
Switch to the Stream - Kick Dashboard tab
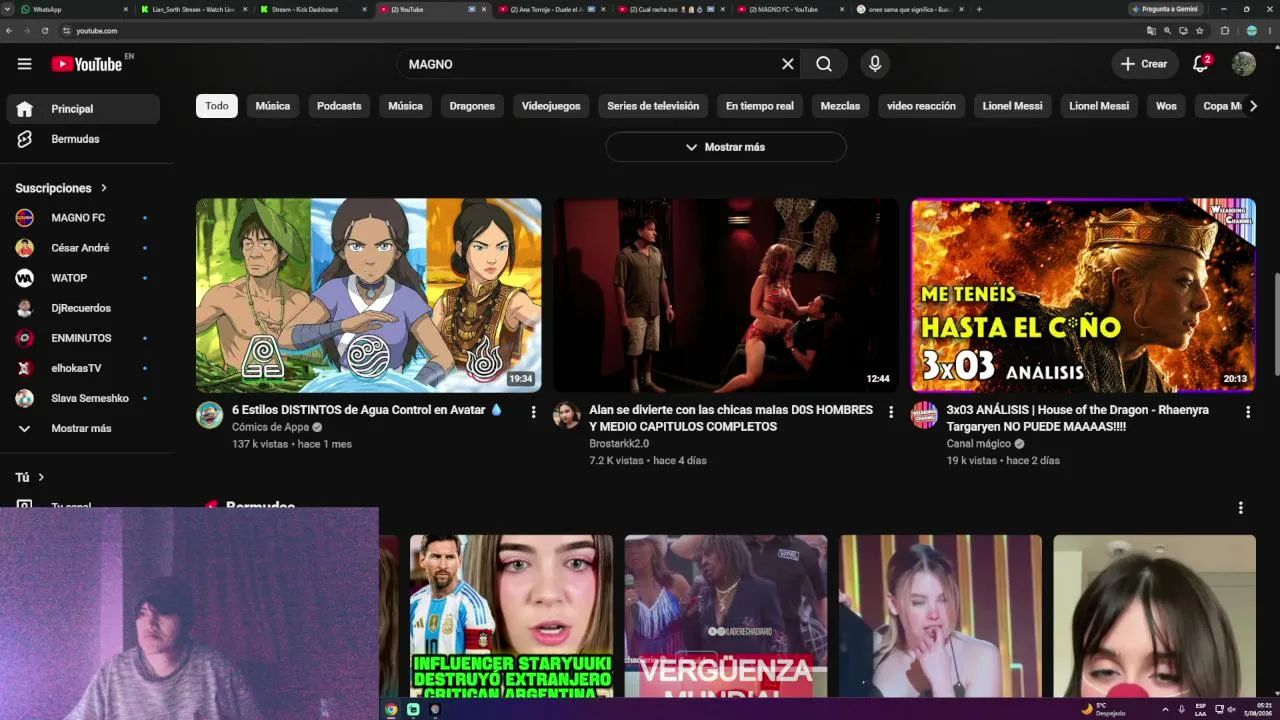point(311,9)
